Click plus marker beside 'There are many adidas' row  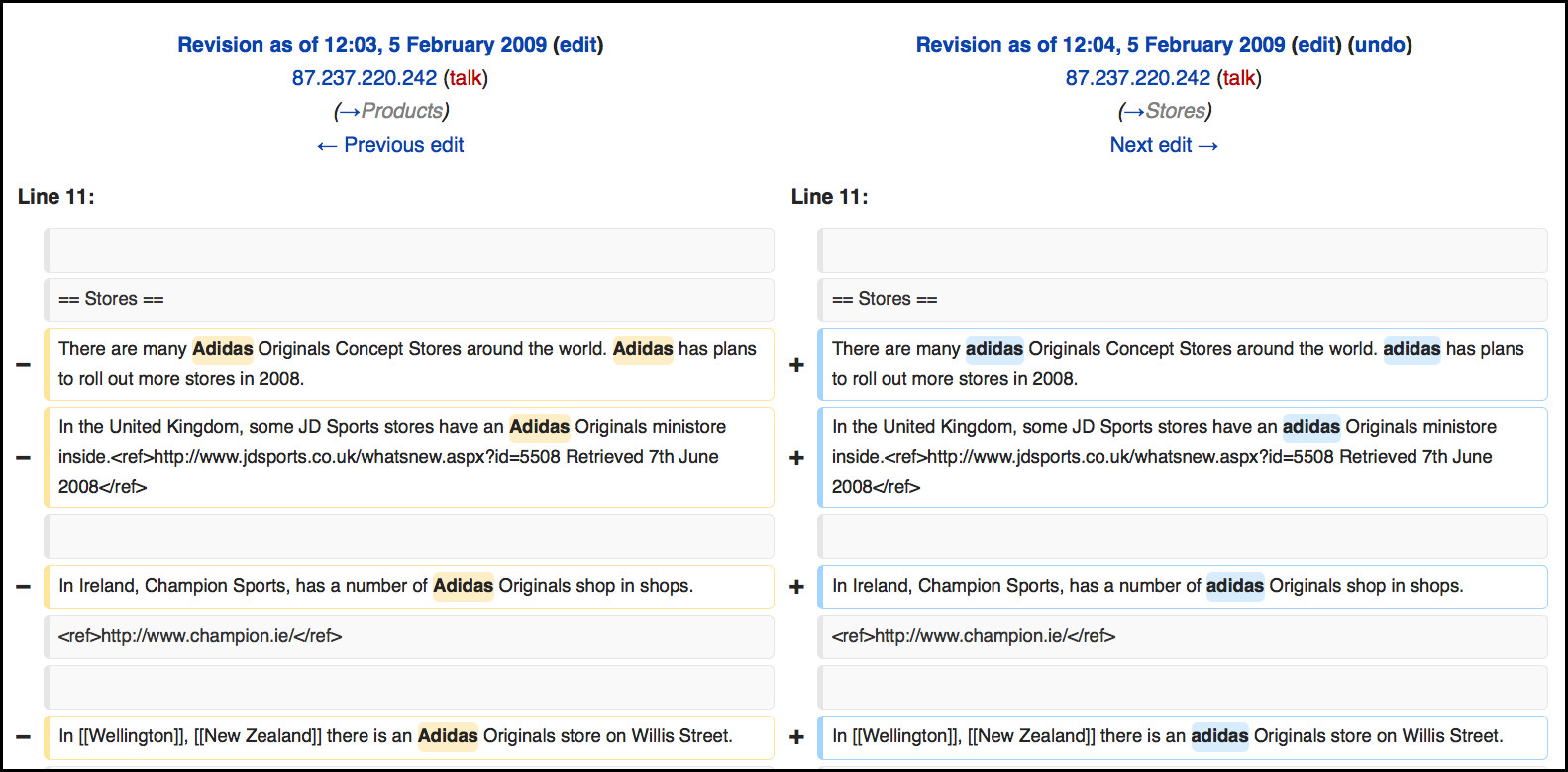[796, 365]
